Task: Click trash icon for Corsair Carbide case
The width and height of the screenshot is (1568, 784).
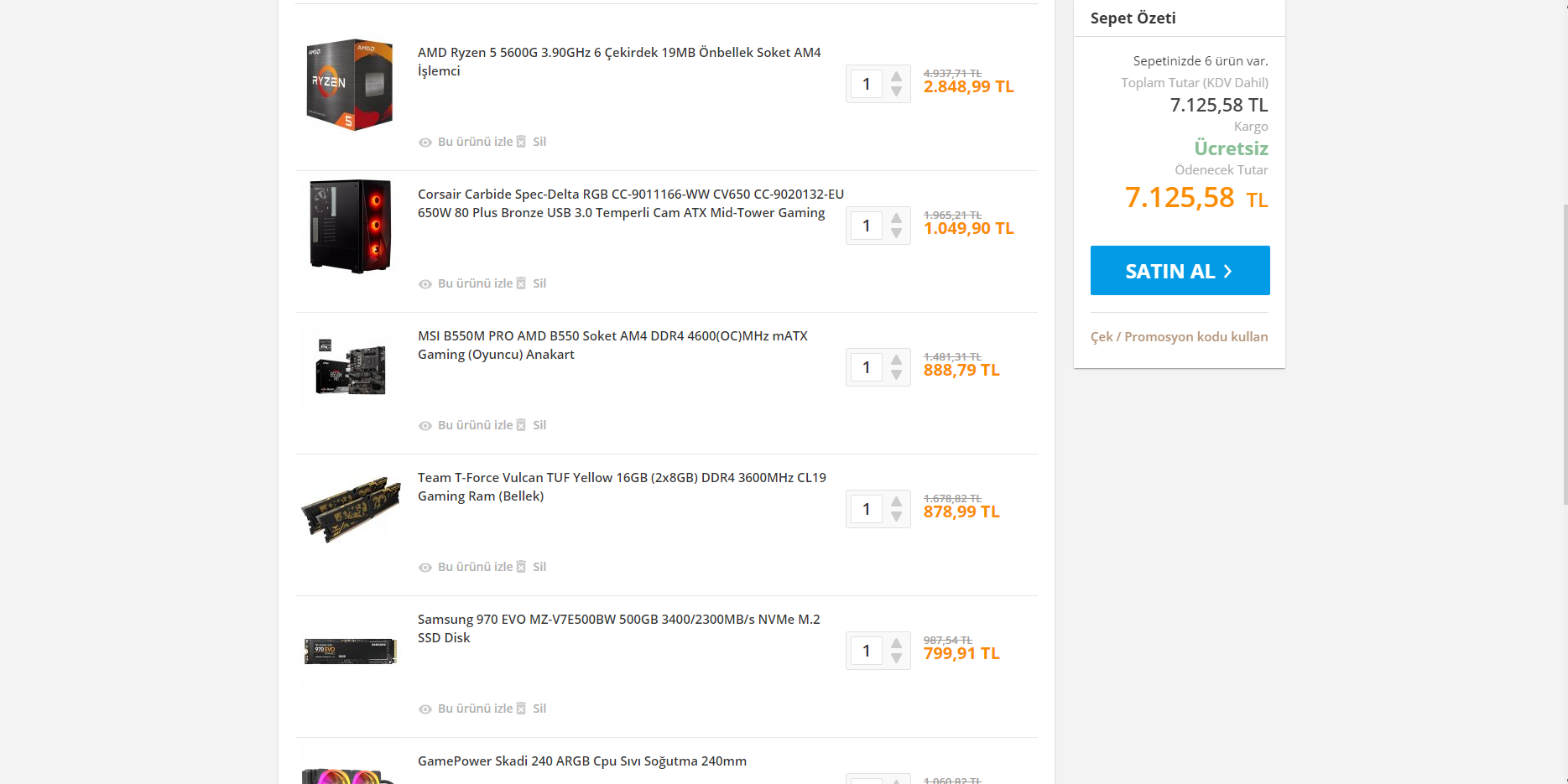Action: pos(521,283)
